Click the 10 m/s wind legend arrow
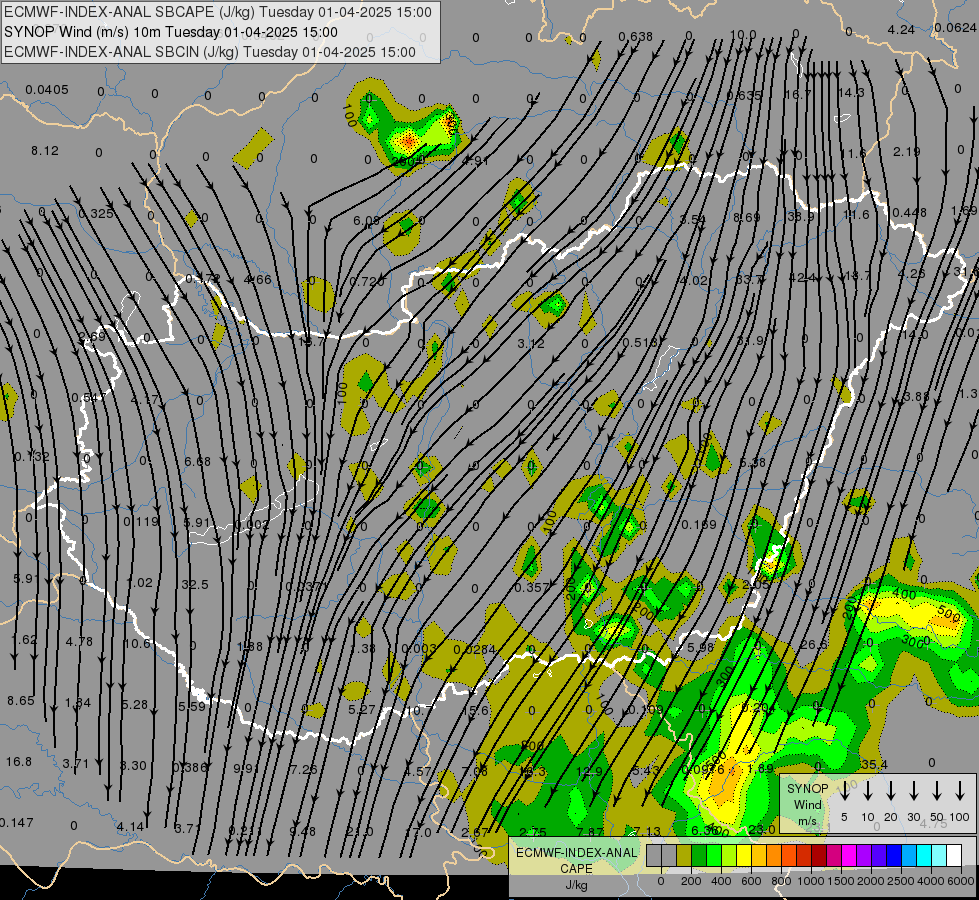Screen dimensions: 979x900 point(868,791)
